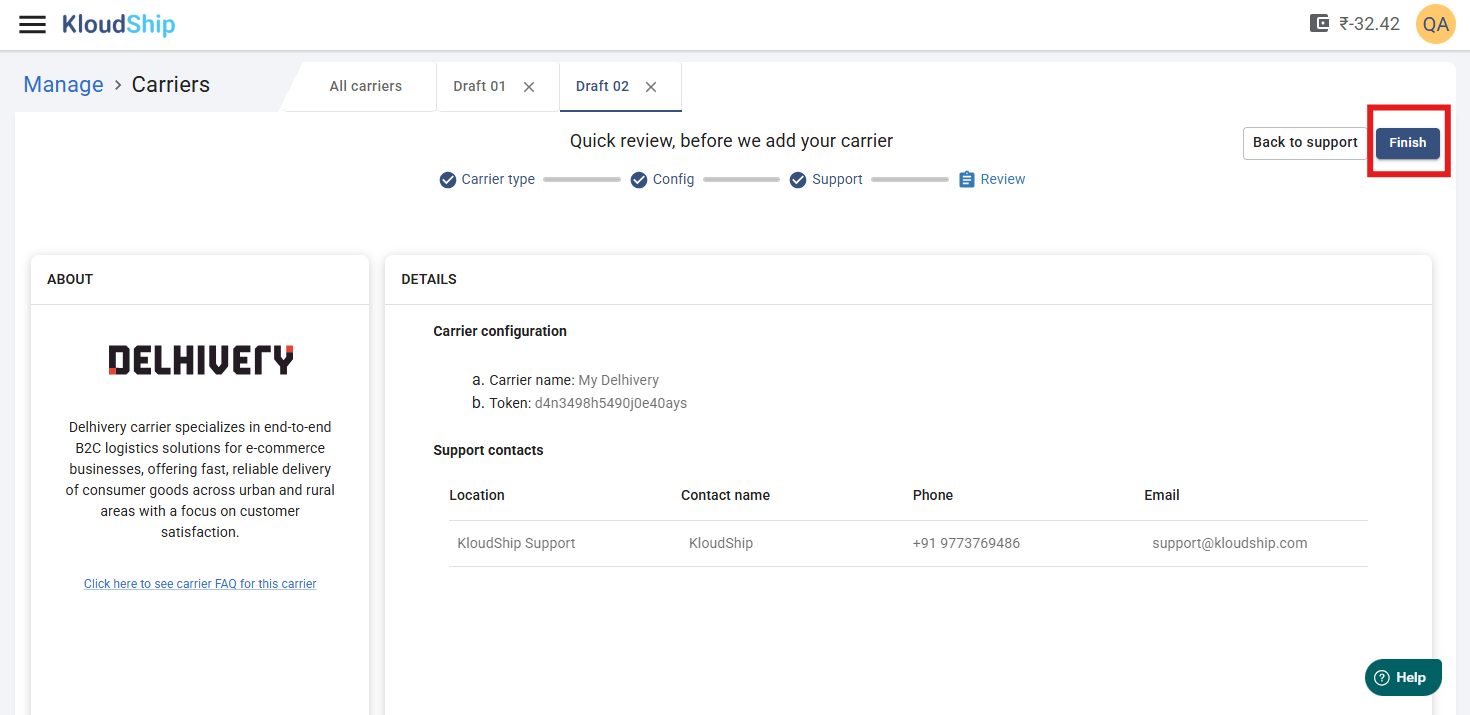The height and width of the screenshot is (715, 1470).
Task: Click the Location column header
Action: click(477, 495)
